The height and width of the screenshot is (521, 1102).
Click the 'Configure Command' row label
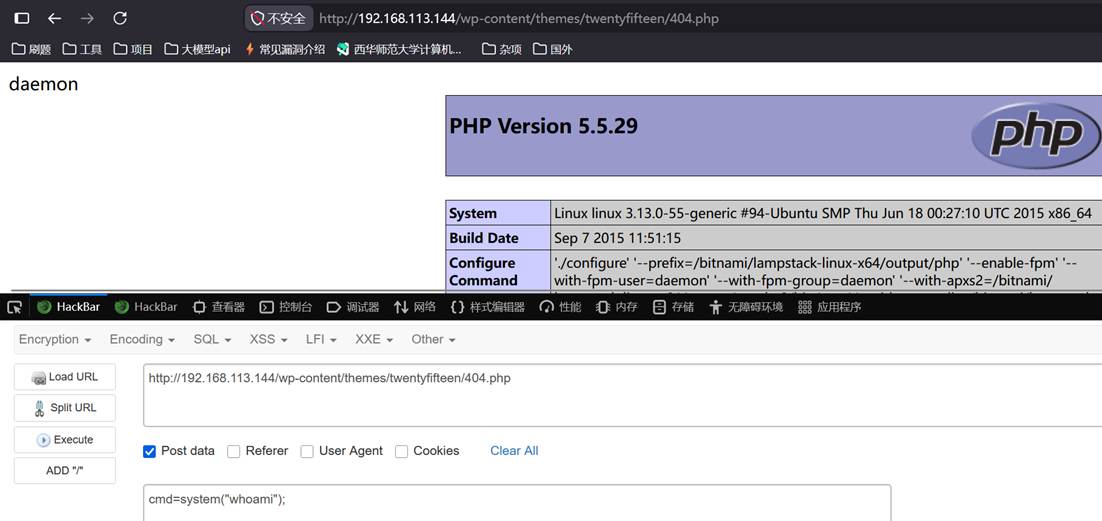point(484,271)
